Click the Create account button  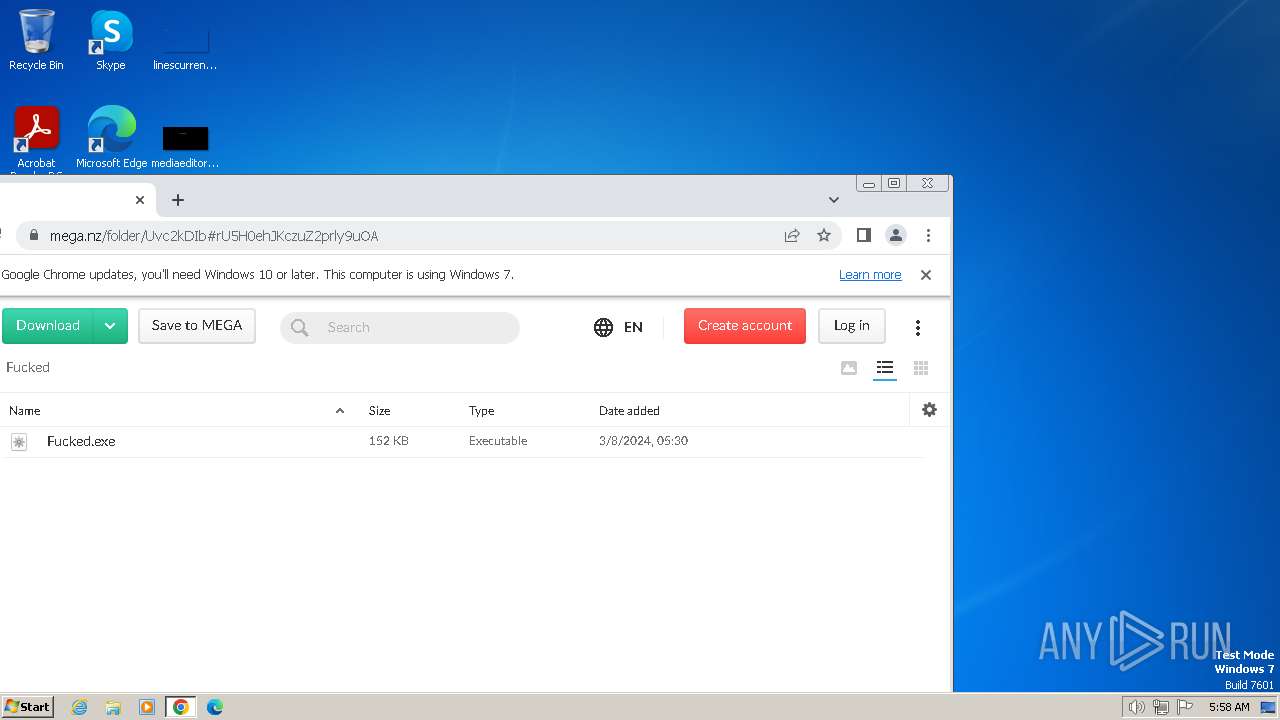[x=745, y=326]
